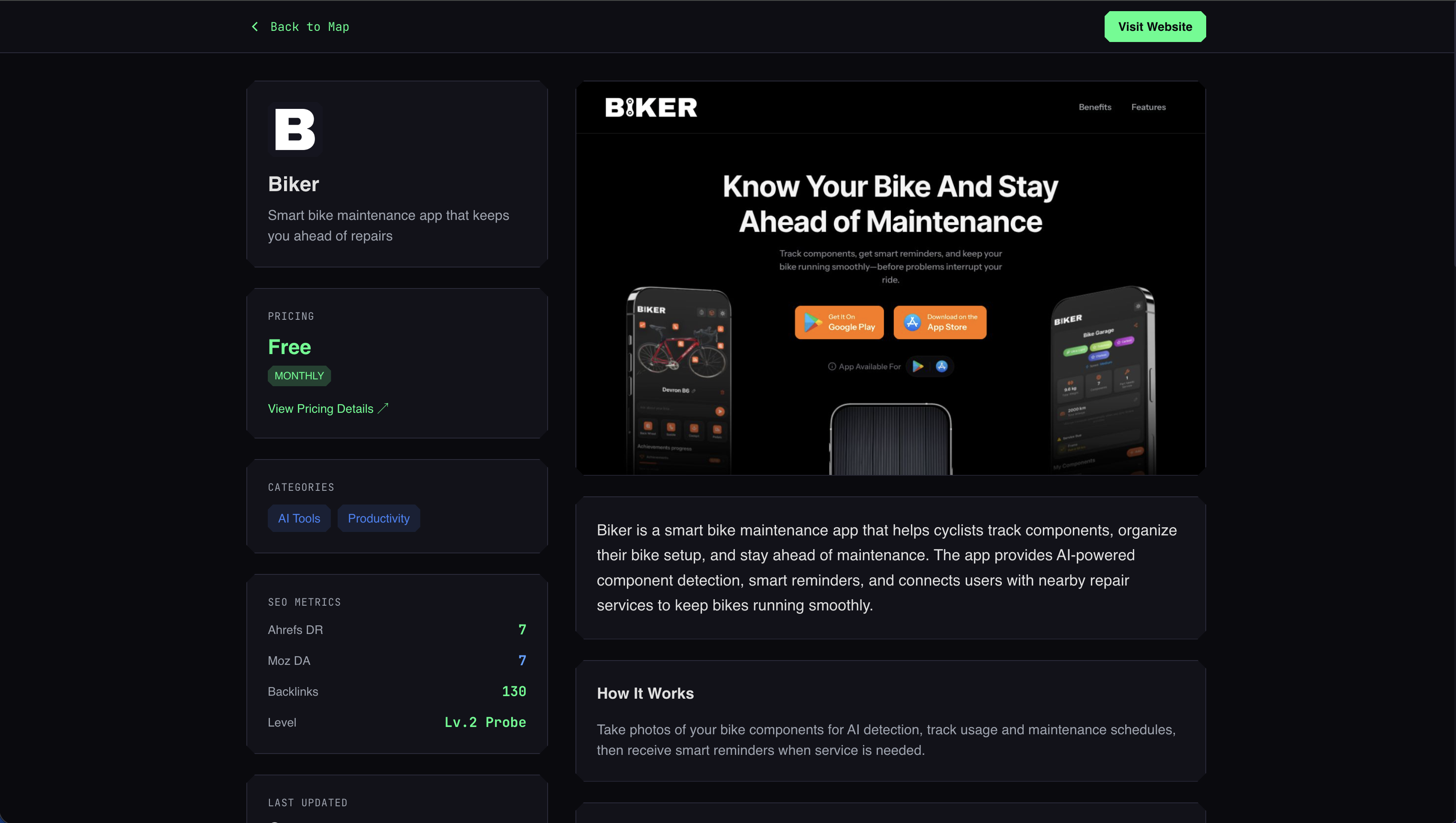Click the Google Play triangle icon on orange button
The image size is (1456, 823).
pyautogui.click(x=813, y=322)
